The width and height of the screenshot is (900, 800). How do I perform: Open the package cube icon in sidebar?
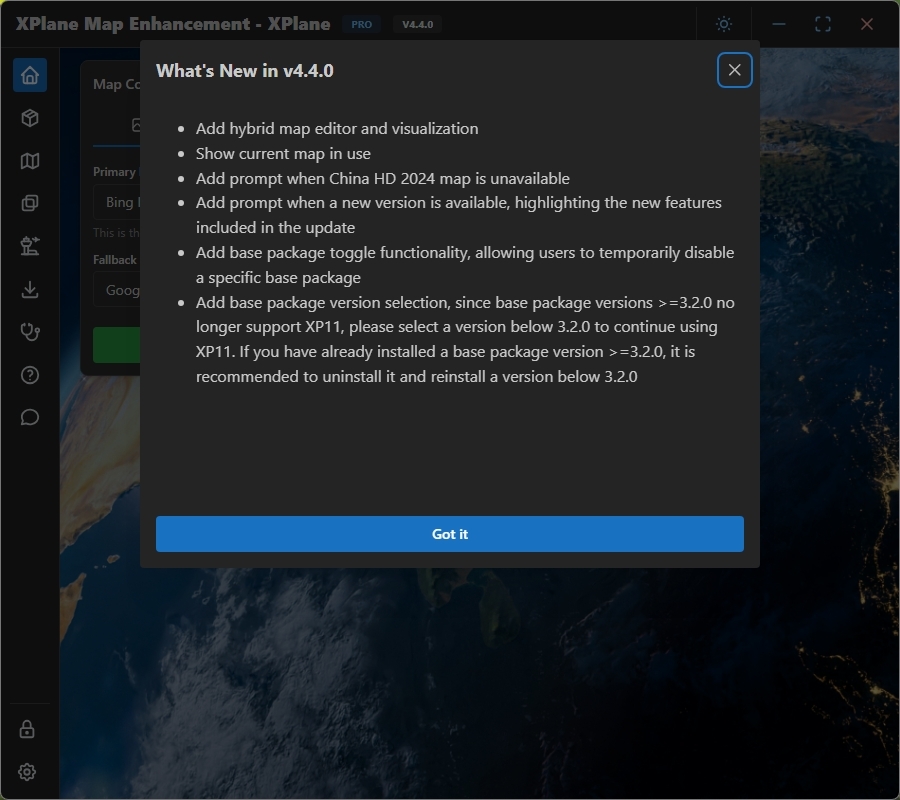click(30, 118)
